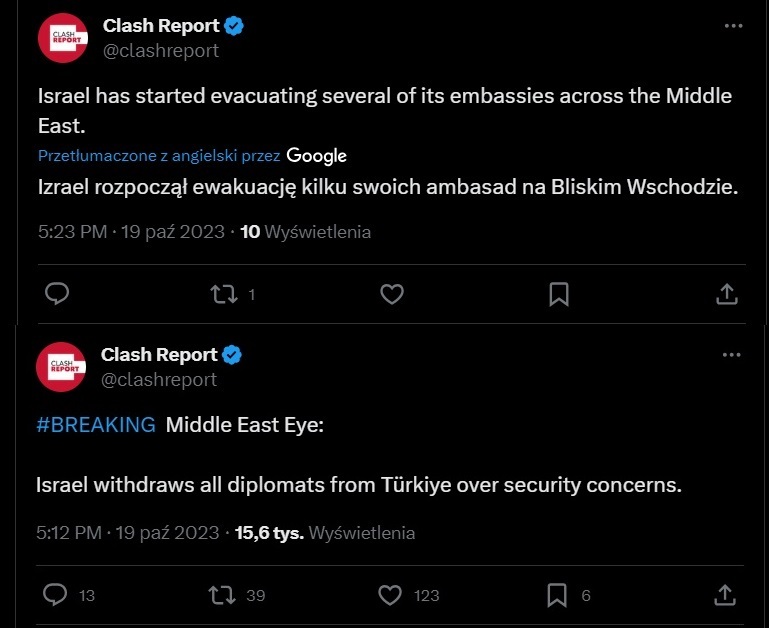Open more options for the second tweet
Screen dimensions: 769x628
pos(732,355)
